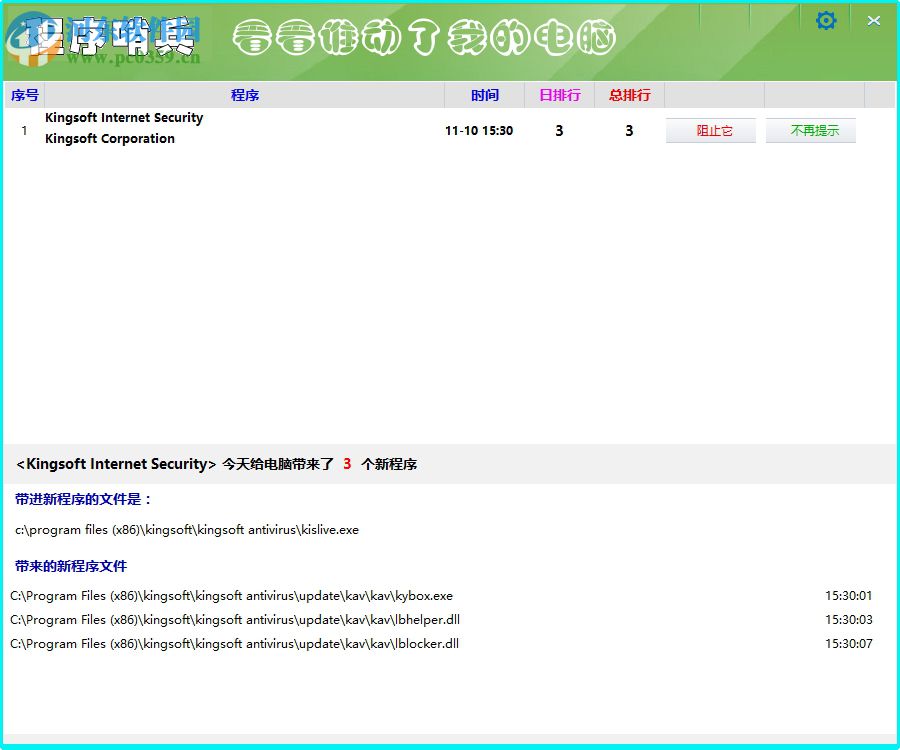Select the 带进新程序的文件是 heading
Viewport: 900px width, 750px height.
[x=83, y=499]
